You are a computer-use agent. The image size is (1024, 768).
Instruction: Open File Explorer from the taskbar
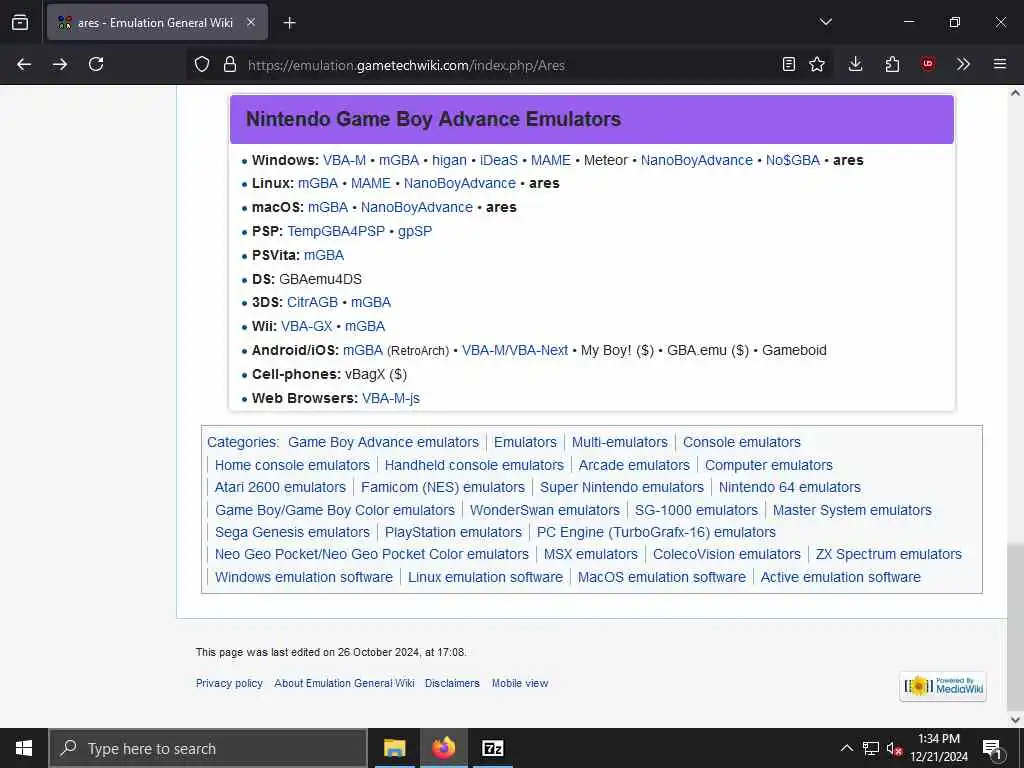394,748
